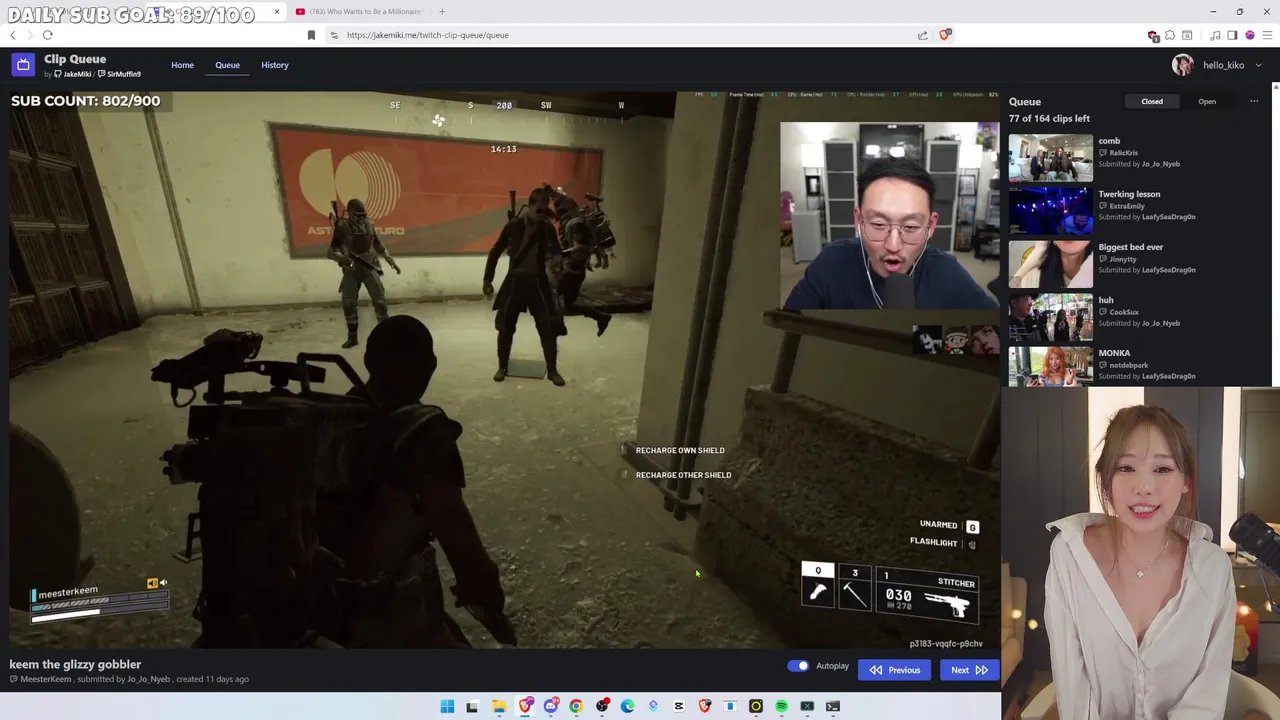
Task: Toggle the Autoplay switch
Action: (x=798, y=666)
